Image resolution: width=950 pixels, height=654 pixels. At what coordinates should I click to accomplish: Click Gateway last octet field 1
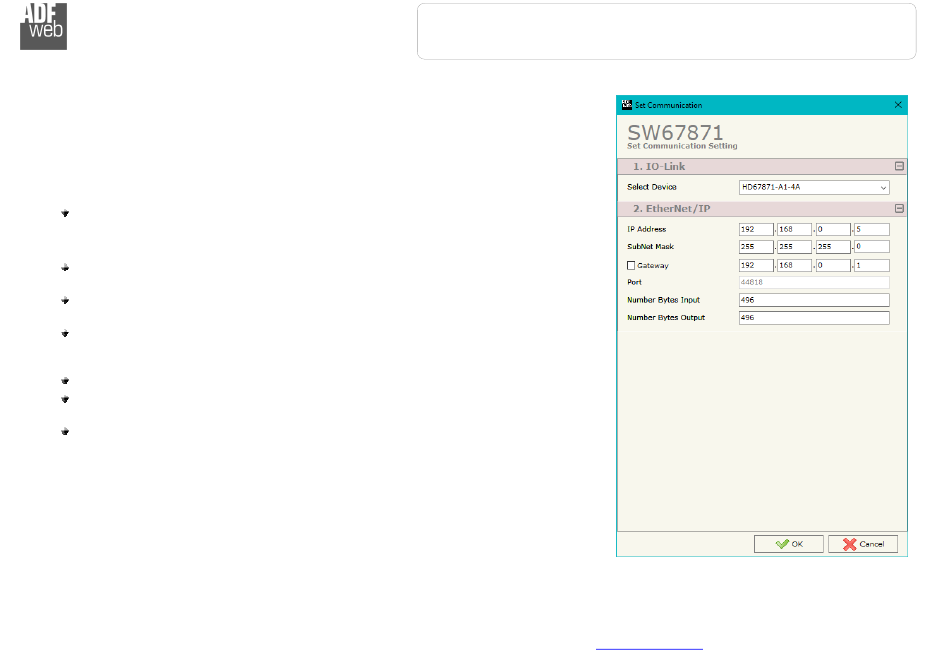872,265
